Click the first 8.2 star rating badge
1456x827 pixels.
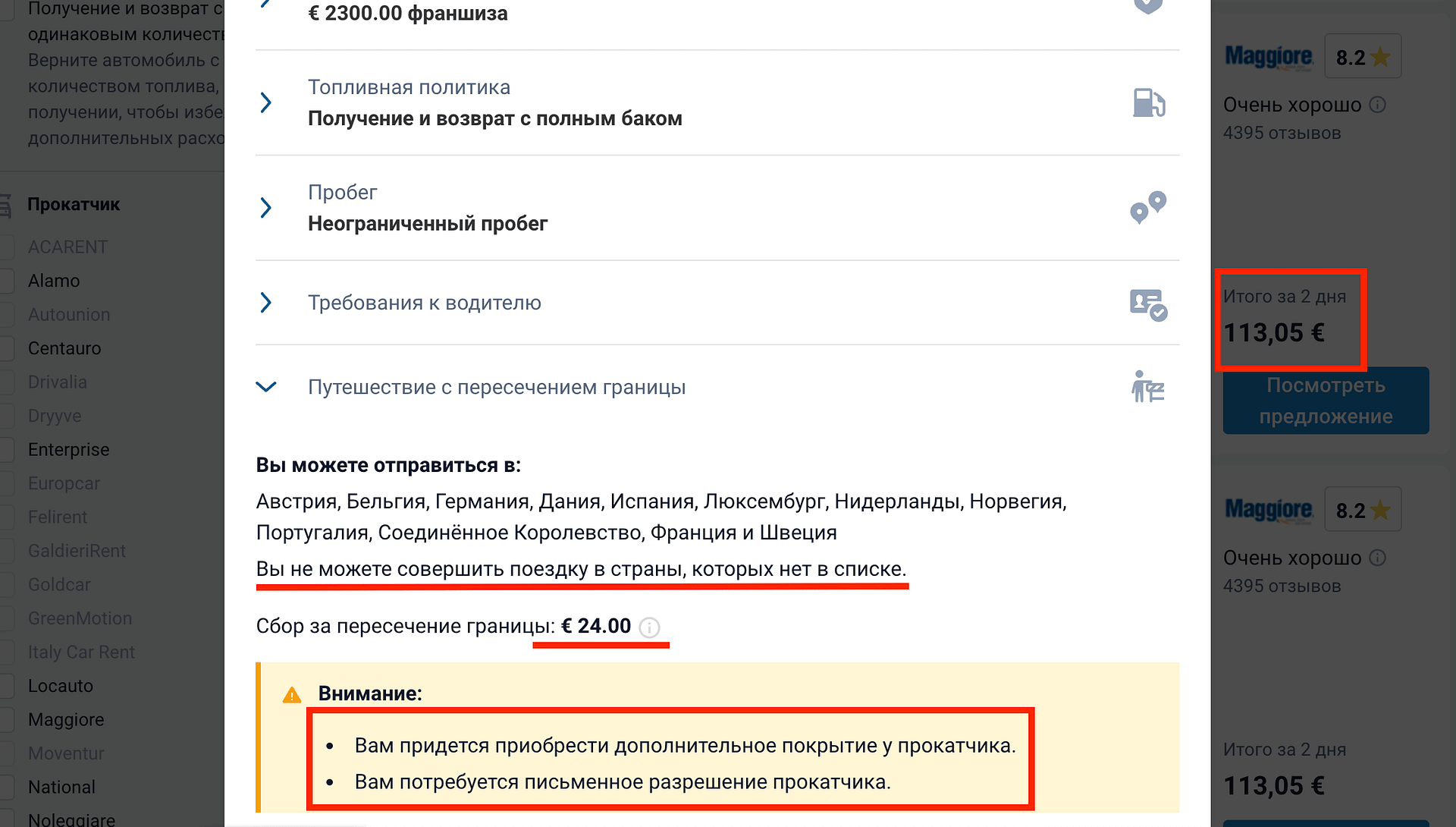coord(1363,57)
